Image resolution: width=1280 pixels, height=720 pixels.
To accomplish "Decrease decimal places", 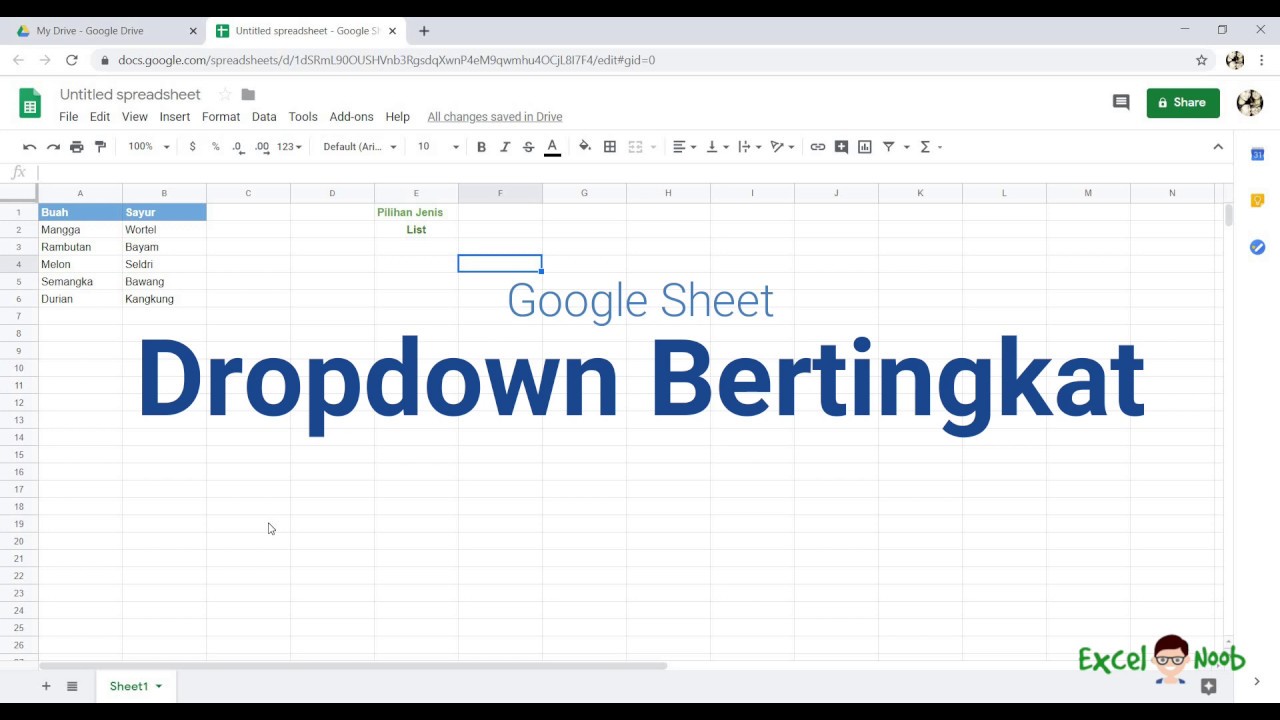I will [238, 147].
